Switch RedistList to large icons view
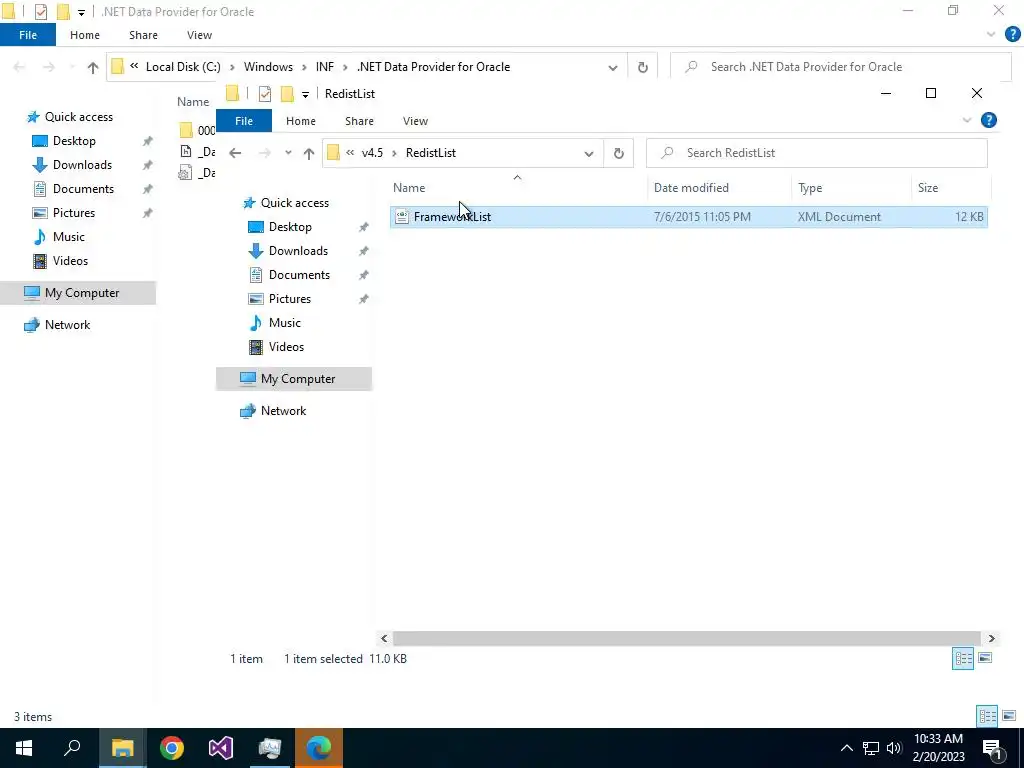This screenshot has height=768, width=1024. (x=985, y=658)
